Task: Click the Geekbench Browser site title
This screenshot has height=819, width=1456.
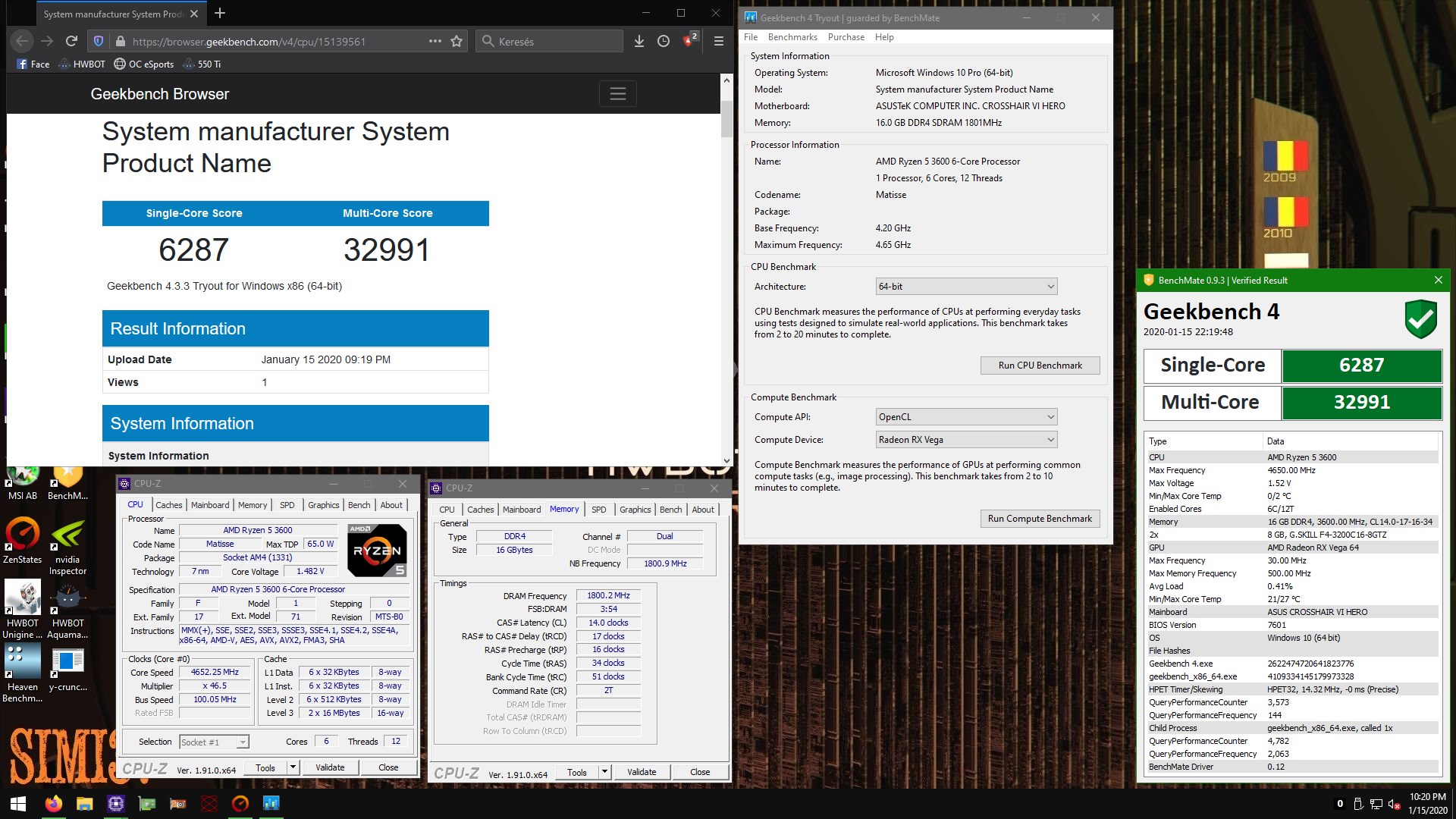Action: pos(160,94)
